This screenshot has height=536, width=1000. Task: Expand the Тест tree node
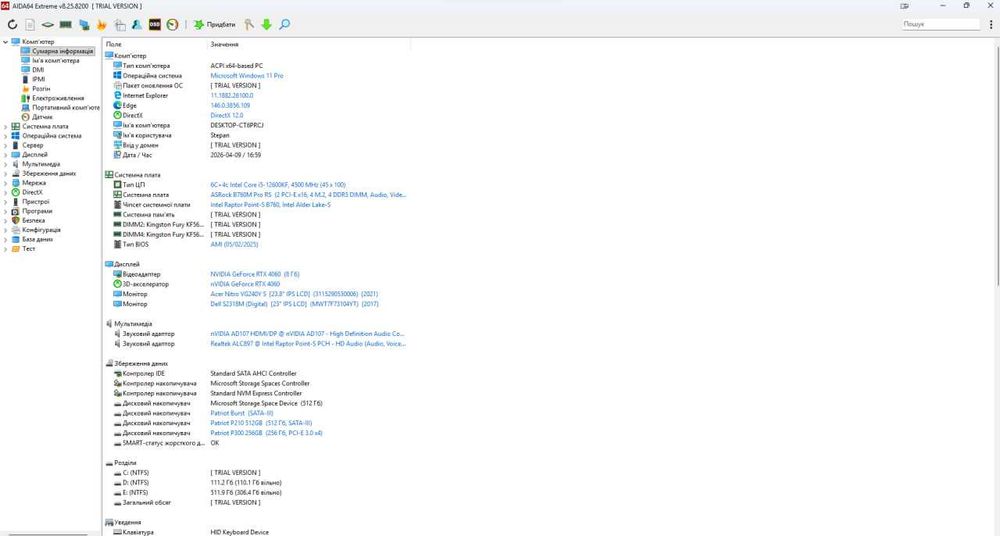tap(6, 249)
